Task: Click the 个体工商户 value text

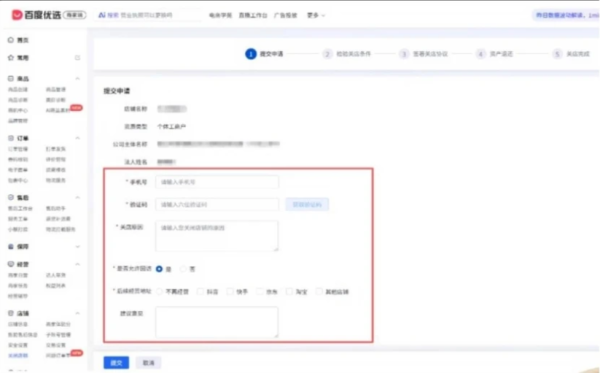Action: coord(171,127)
